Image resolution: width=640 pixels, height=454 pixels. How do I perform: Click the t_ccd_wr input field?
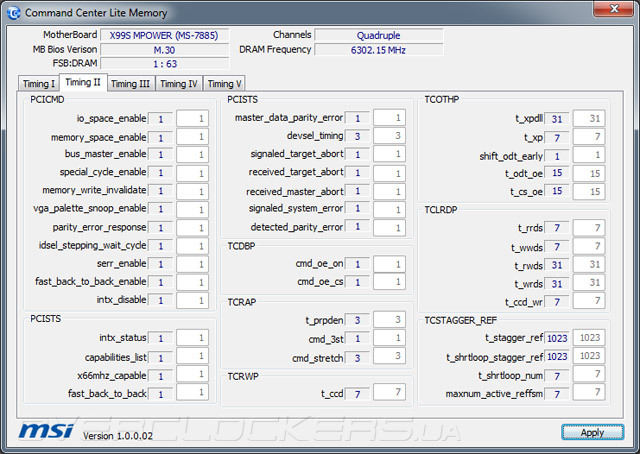589,300
